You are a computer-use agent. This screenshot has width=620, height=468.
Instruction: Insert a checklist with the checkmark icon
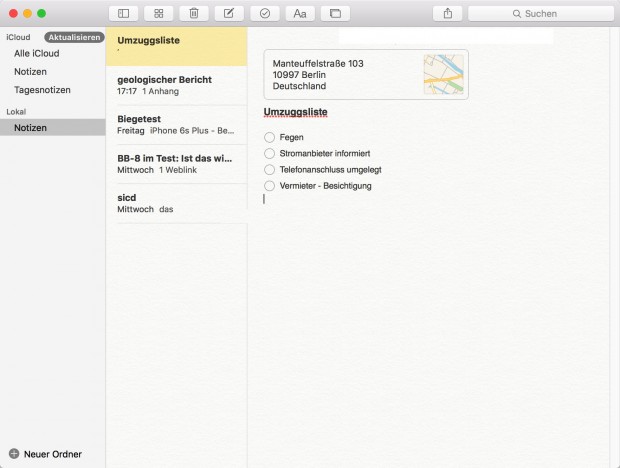coord(265,13)
